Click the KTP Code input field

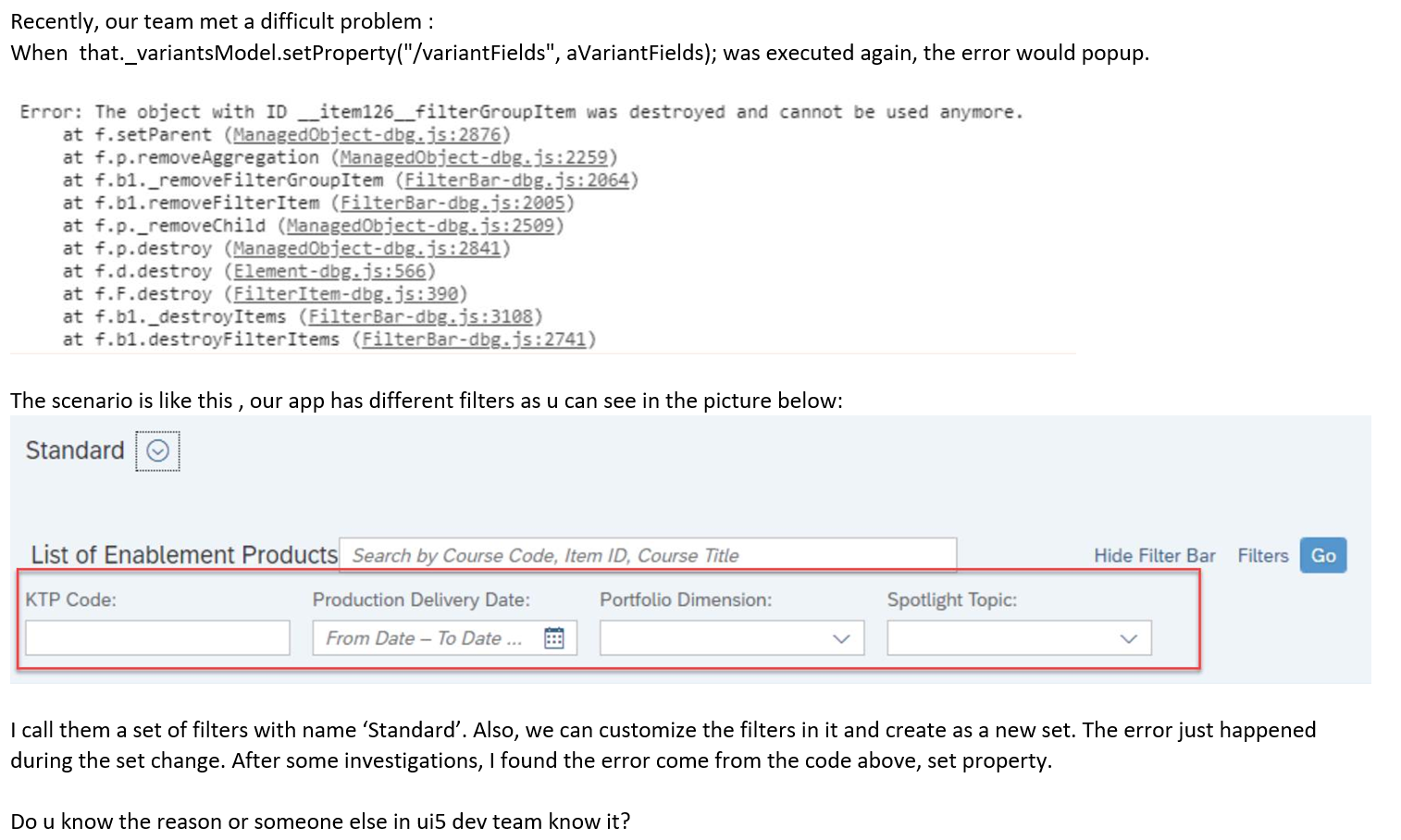(156, 637)
